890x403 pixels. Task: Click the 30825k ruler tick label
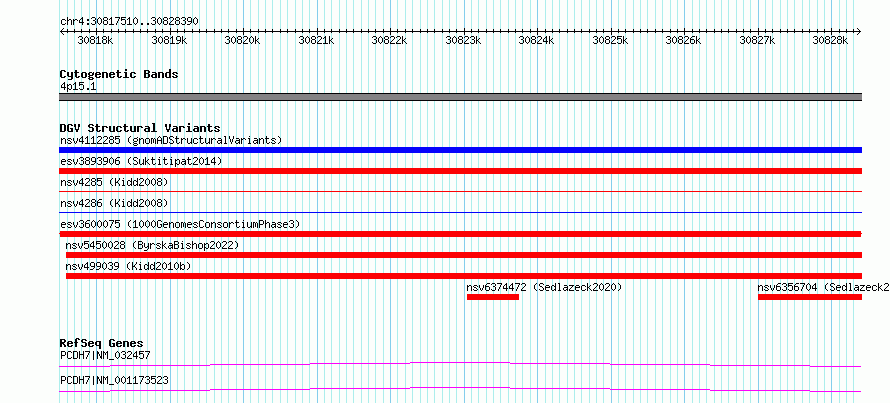pyautogui.click(x=610, y=40)
